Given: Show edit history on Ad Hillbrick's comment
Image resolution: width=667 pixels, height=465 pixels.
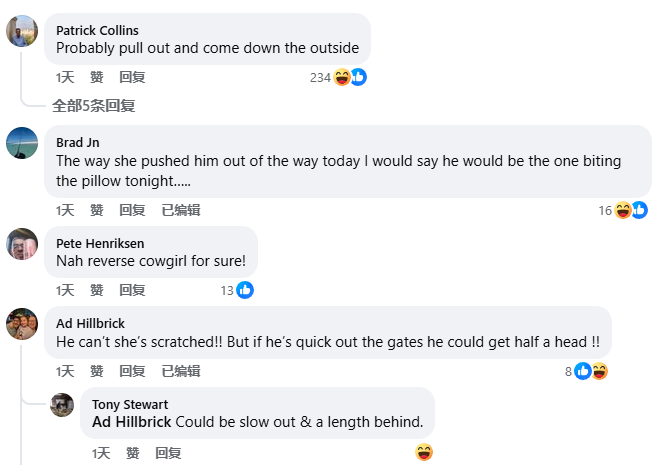Looking at the screenshot, I should click(180, 371).
